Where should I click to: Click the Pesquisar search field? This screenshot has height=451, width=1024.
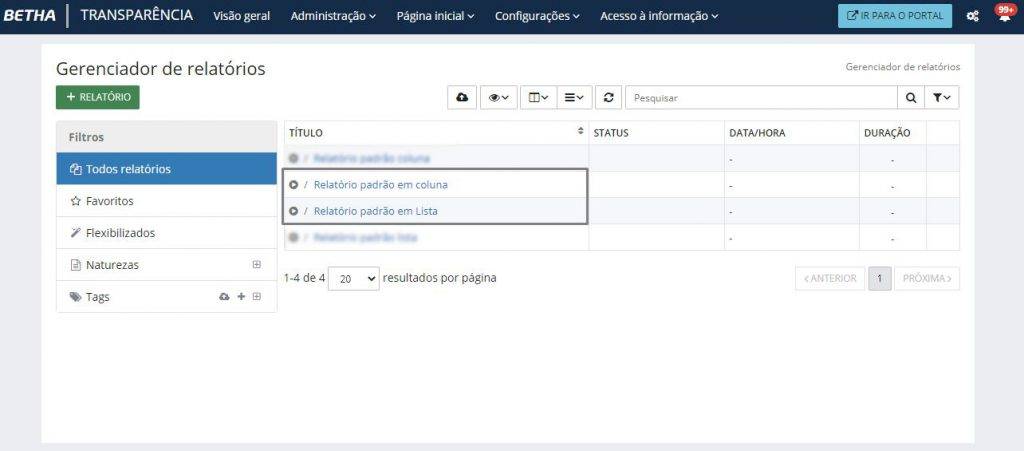760,98
